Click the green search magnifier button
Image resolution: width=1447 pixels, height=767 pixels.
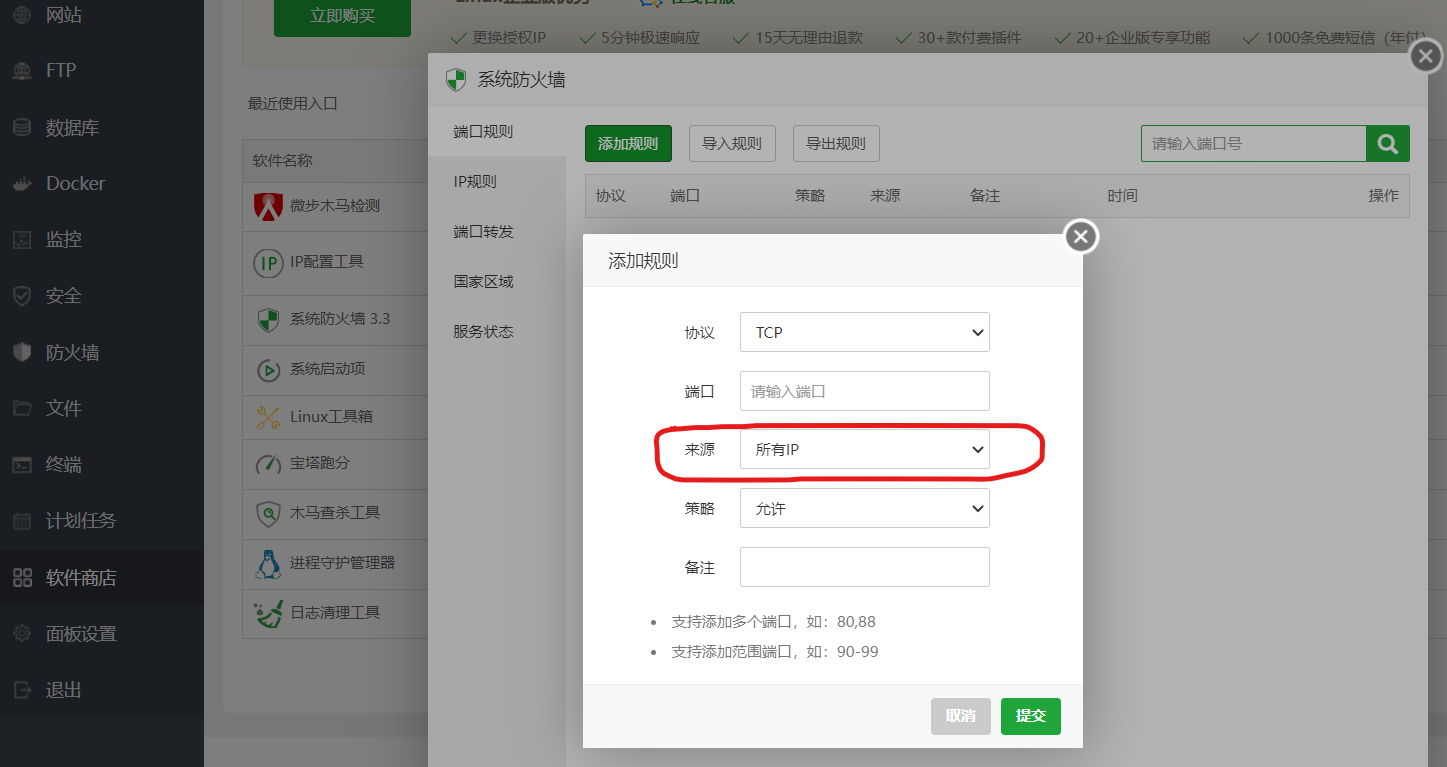pyautogui.click(x=1388, y=144)
